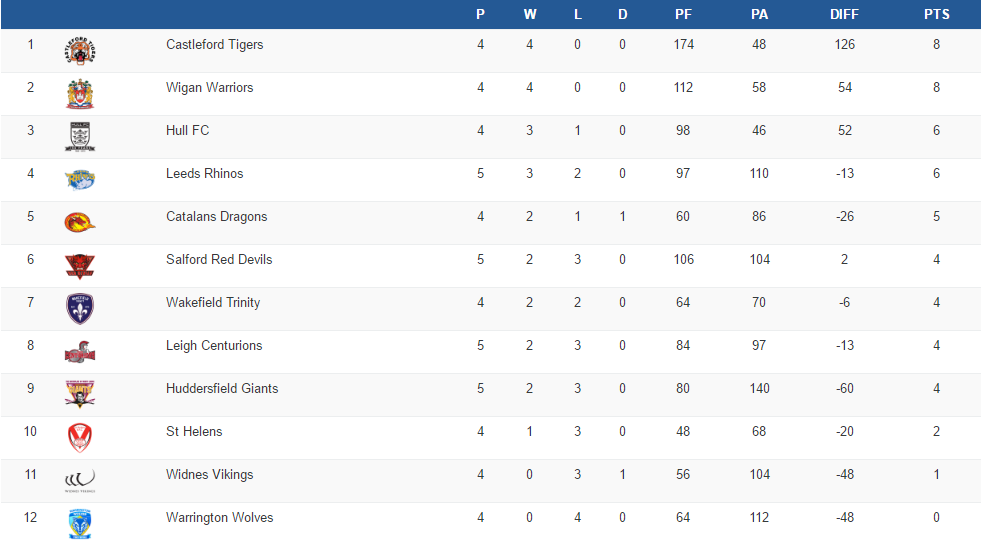
Task: Click the DIFF column header
Action: coord(844,15)
